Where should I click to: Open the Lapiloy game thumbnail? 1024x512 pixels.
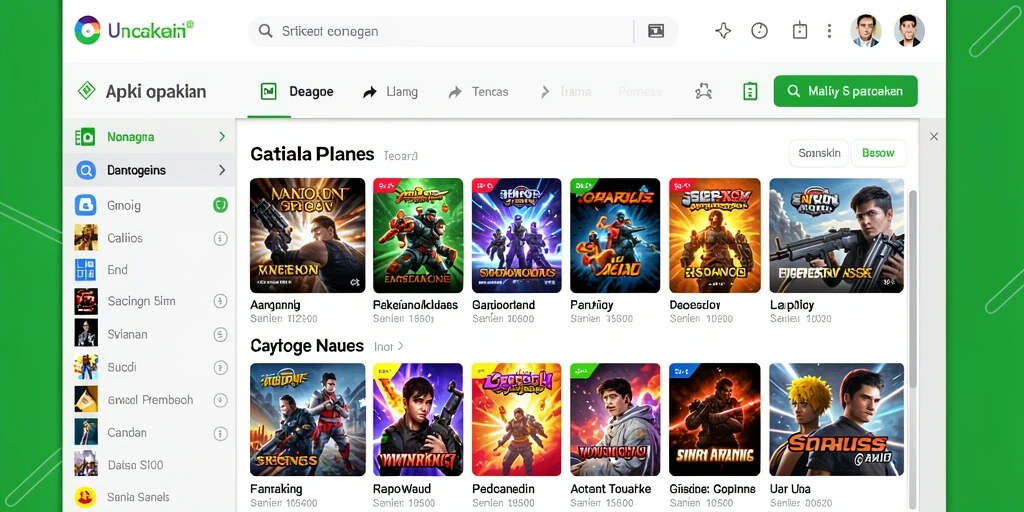click(x=837, y=235)
